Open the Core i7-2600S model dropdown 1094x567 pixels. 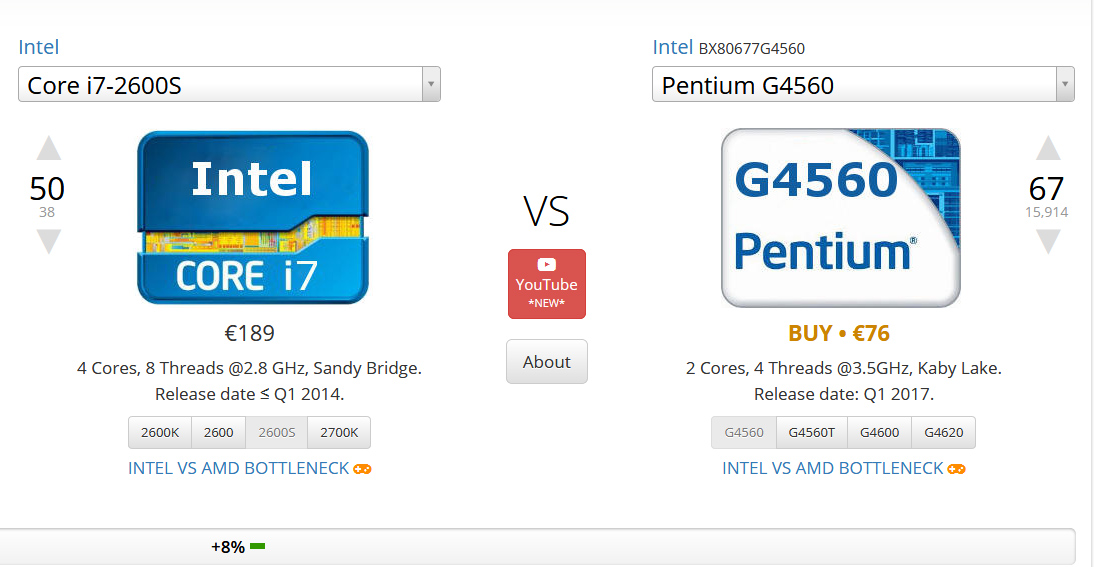[229, 85]
